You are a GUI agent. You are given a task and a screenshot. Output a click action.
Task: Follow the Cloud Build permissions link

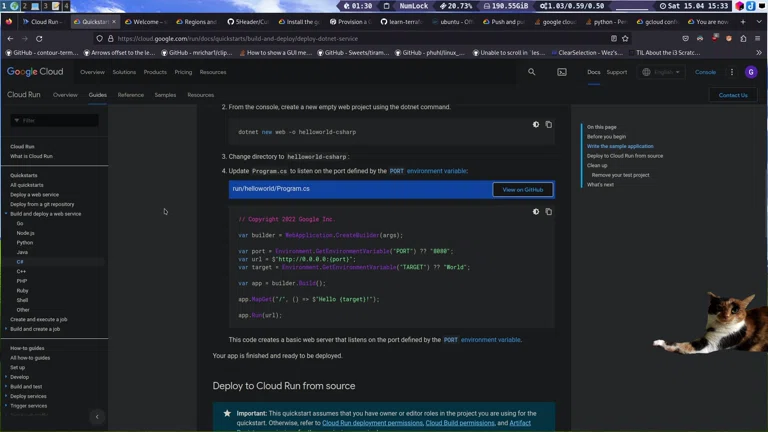[x=460, y=423]
